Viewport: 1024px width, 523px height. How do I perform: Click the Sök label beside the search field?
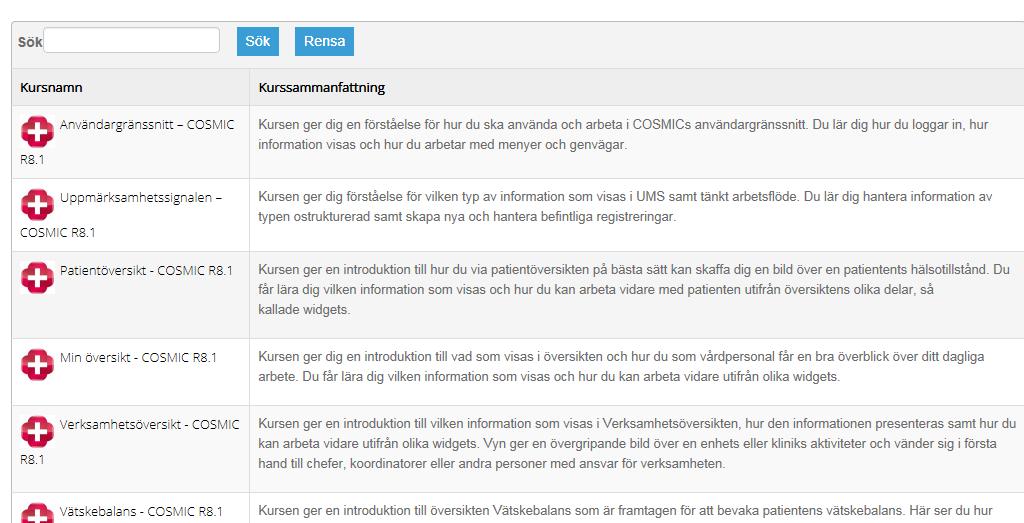(x=30, y=42)
